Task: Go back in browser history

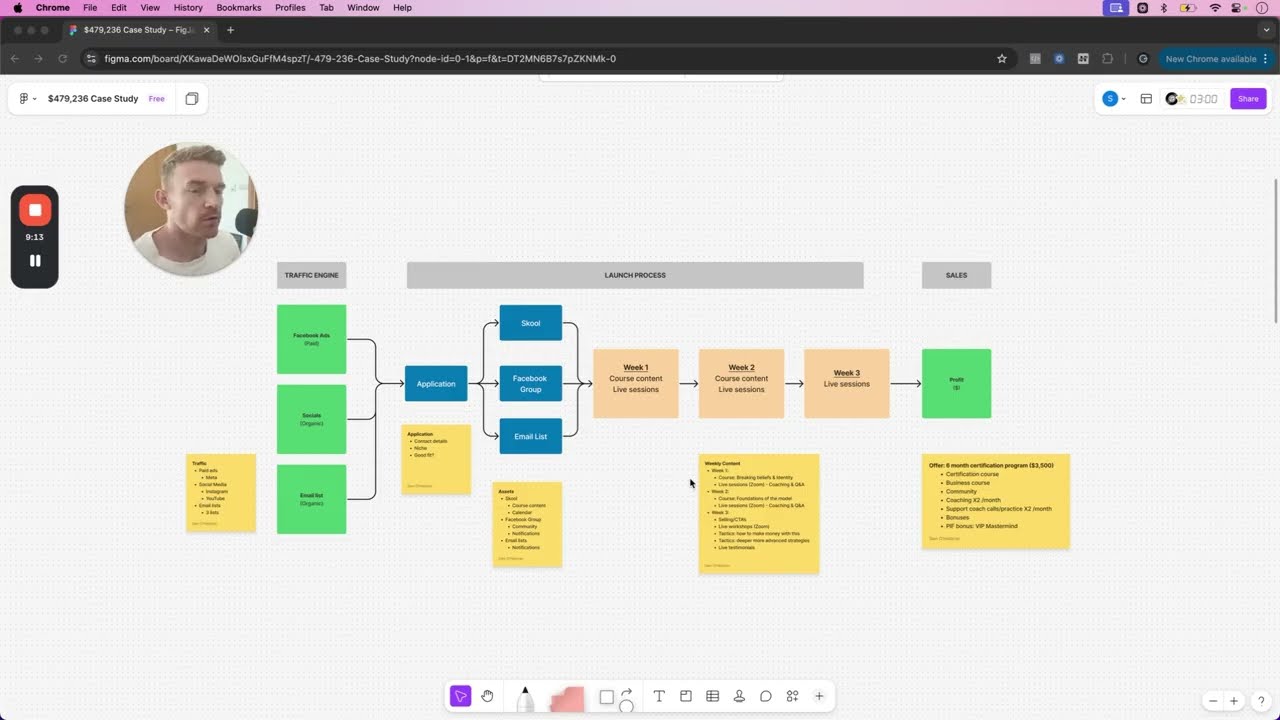Action: click(x=15, y=59)
